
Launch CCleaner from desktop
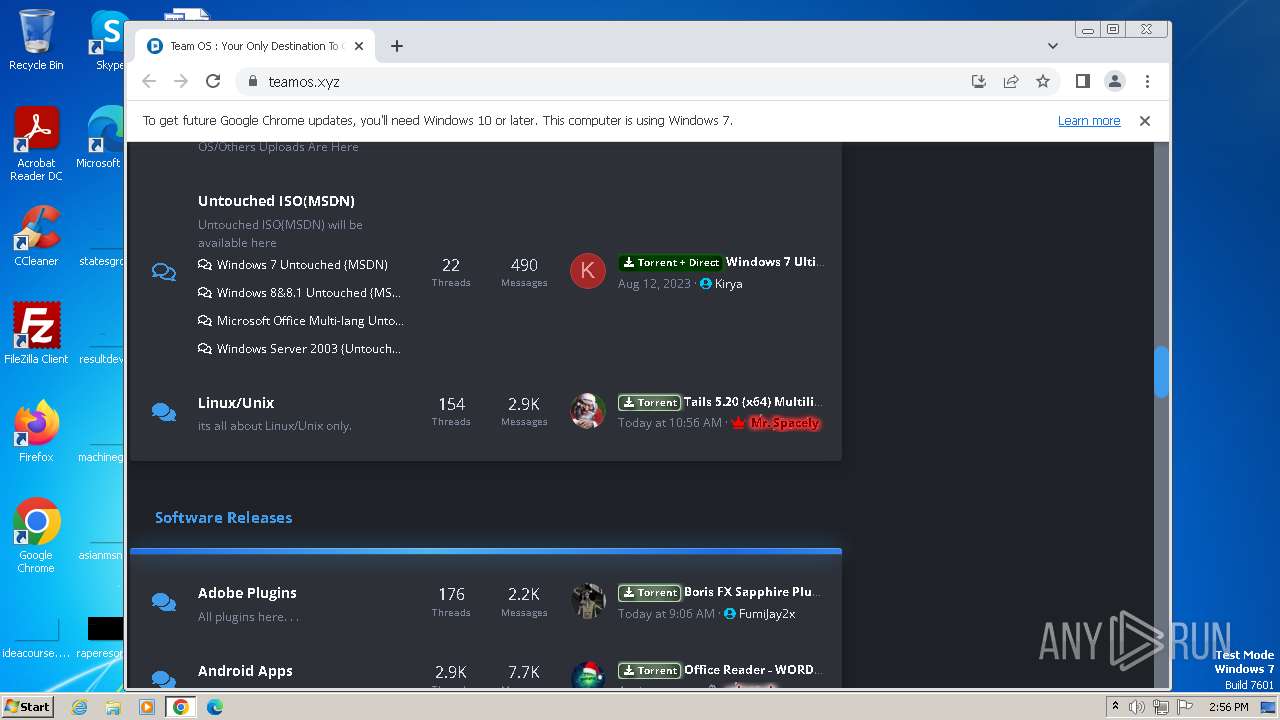coord(36,237)
